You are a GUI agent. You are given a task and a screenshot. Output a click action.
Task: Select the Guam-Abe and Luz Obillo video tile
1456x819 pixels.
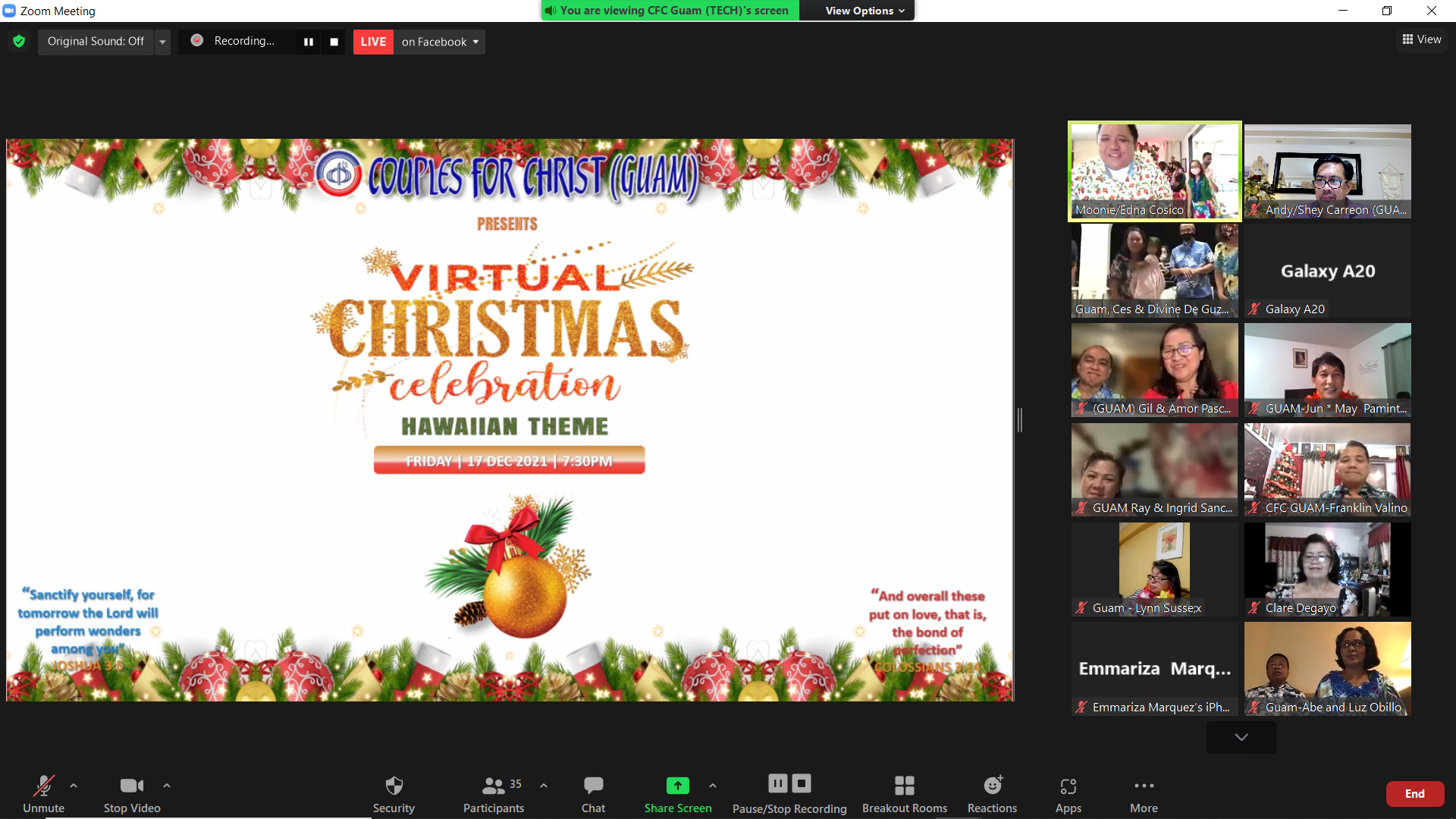pyautogui.click(x=1327, y=669)
